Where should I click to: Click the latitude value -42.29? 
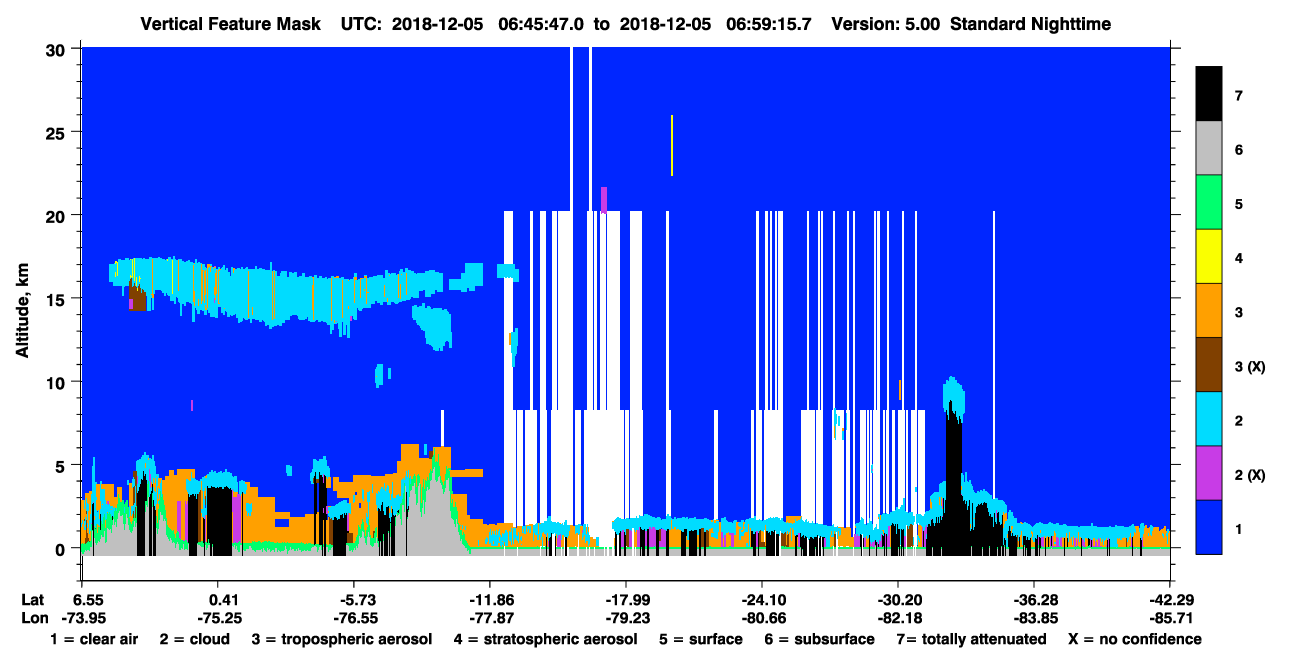coord(1169,600)
